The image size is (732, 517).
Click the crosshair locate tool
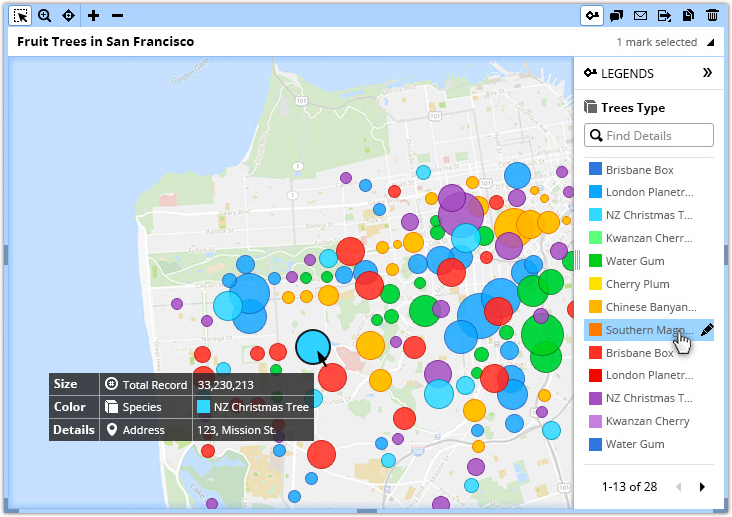point(68,15)
